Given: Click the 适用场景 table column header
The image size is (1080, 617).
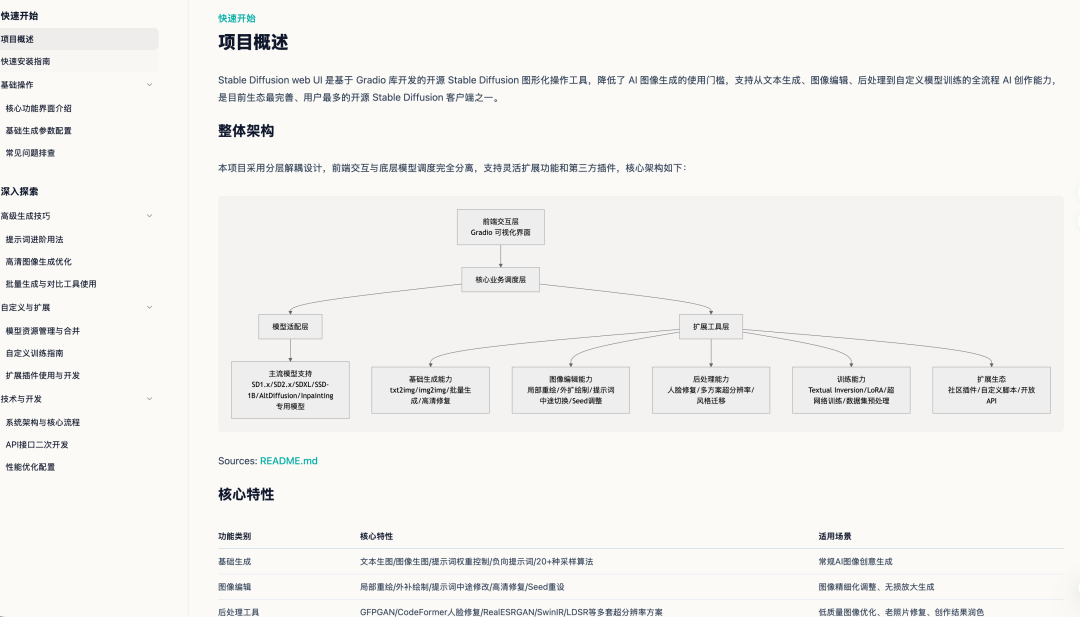Looking at the screenshot, I should (x=835, y=536).
